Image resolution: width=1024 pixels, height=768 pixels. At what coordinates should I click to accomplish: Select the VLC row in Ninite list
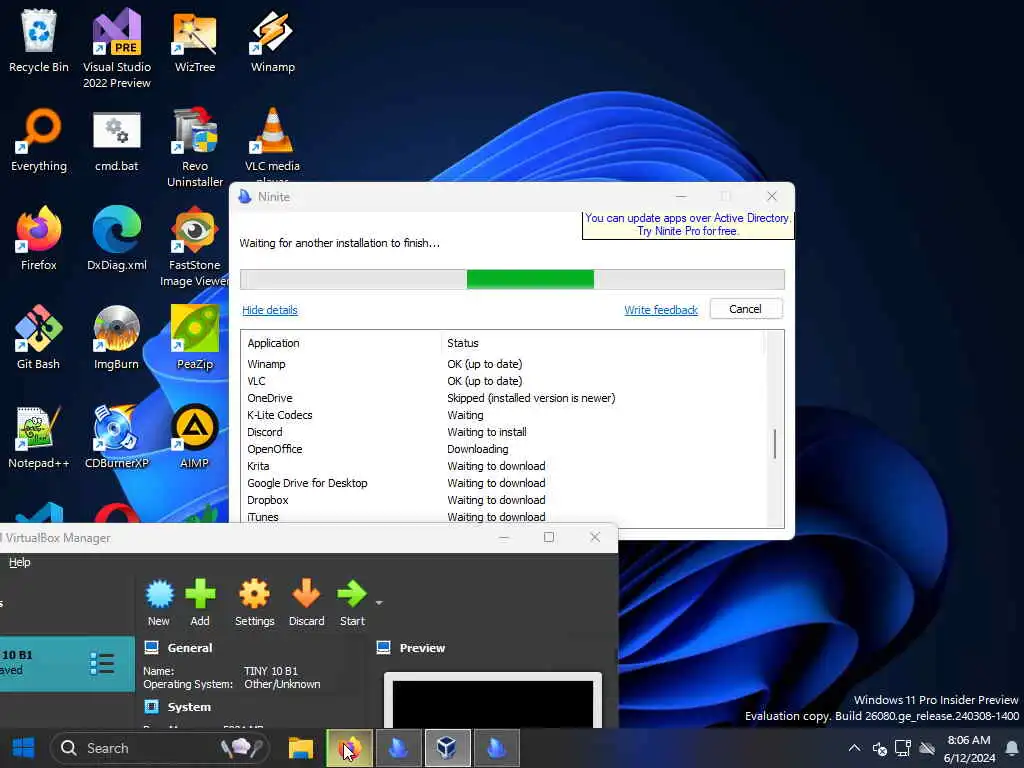pos(503,381)
